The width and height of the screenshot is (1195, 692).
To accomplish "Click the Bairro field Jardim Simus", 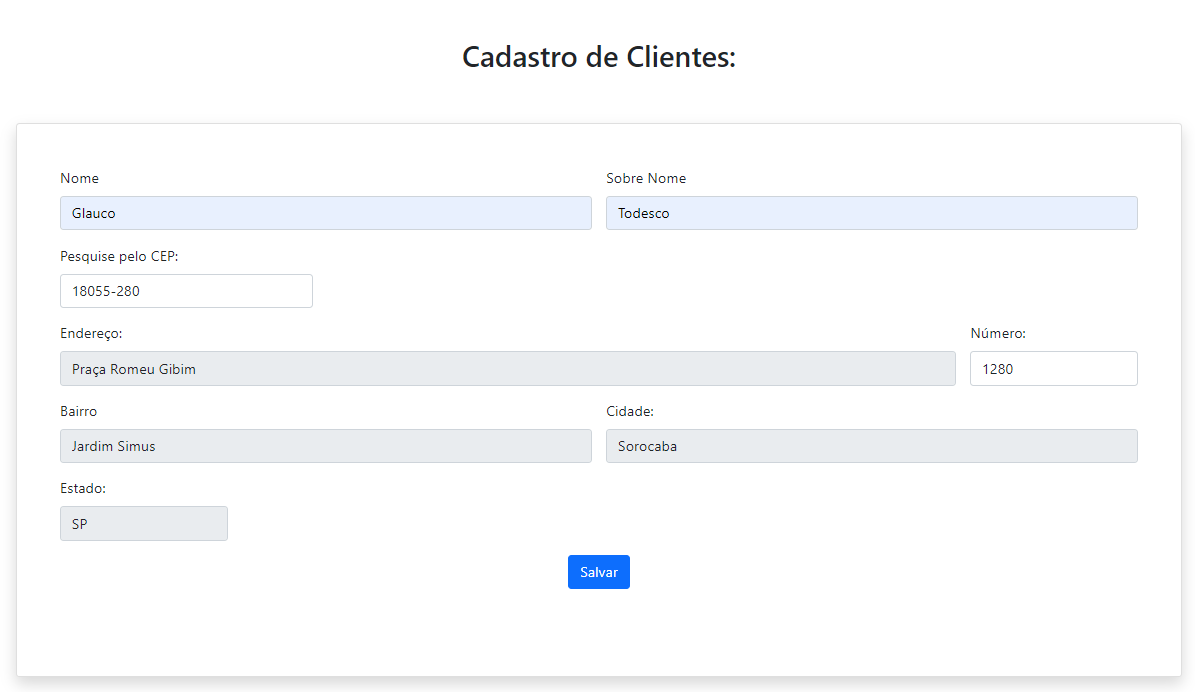I will 325,446.
